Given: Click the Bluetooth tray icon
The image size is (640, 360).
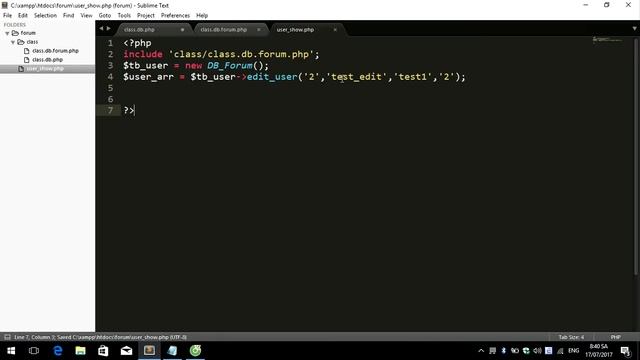Looking at the screenshot, I should pos(504,351).
